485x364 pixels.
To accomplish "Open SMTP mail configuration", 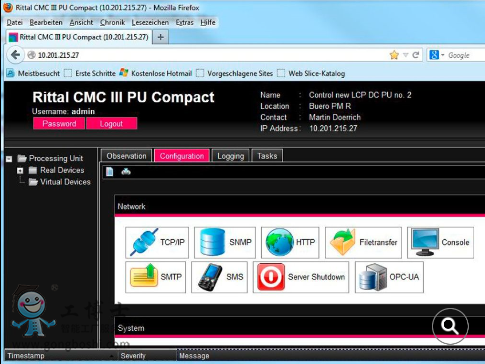I will [x=156, y=277].
